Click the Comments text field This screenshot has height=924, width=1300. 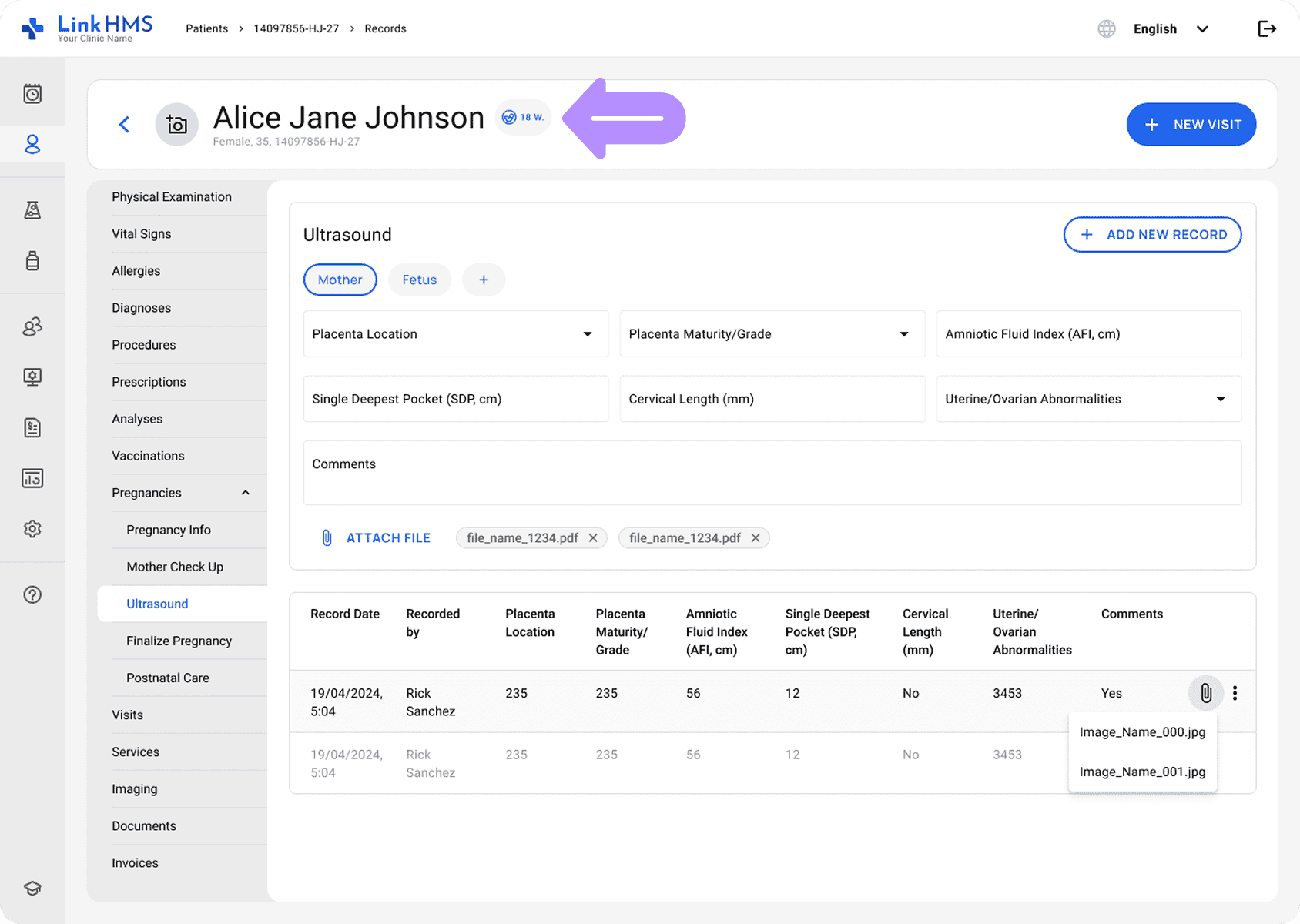point(772,473)
